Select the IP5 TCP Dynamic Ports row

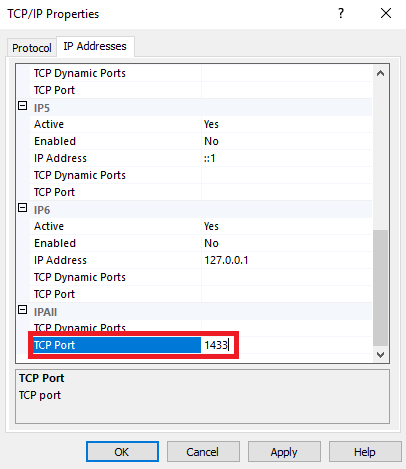pyautogui.click(x=201, y=175)
